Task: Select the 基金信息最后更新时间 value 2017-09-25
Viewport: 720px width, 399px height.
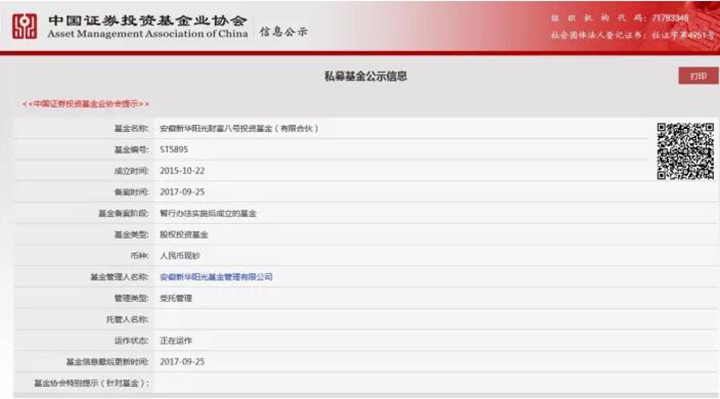Action: pyautogui.click(x=182, y=362)
